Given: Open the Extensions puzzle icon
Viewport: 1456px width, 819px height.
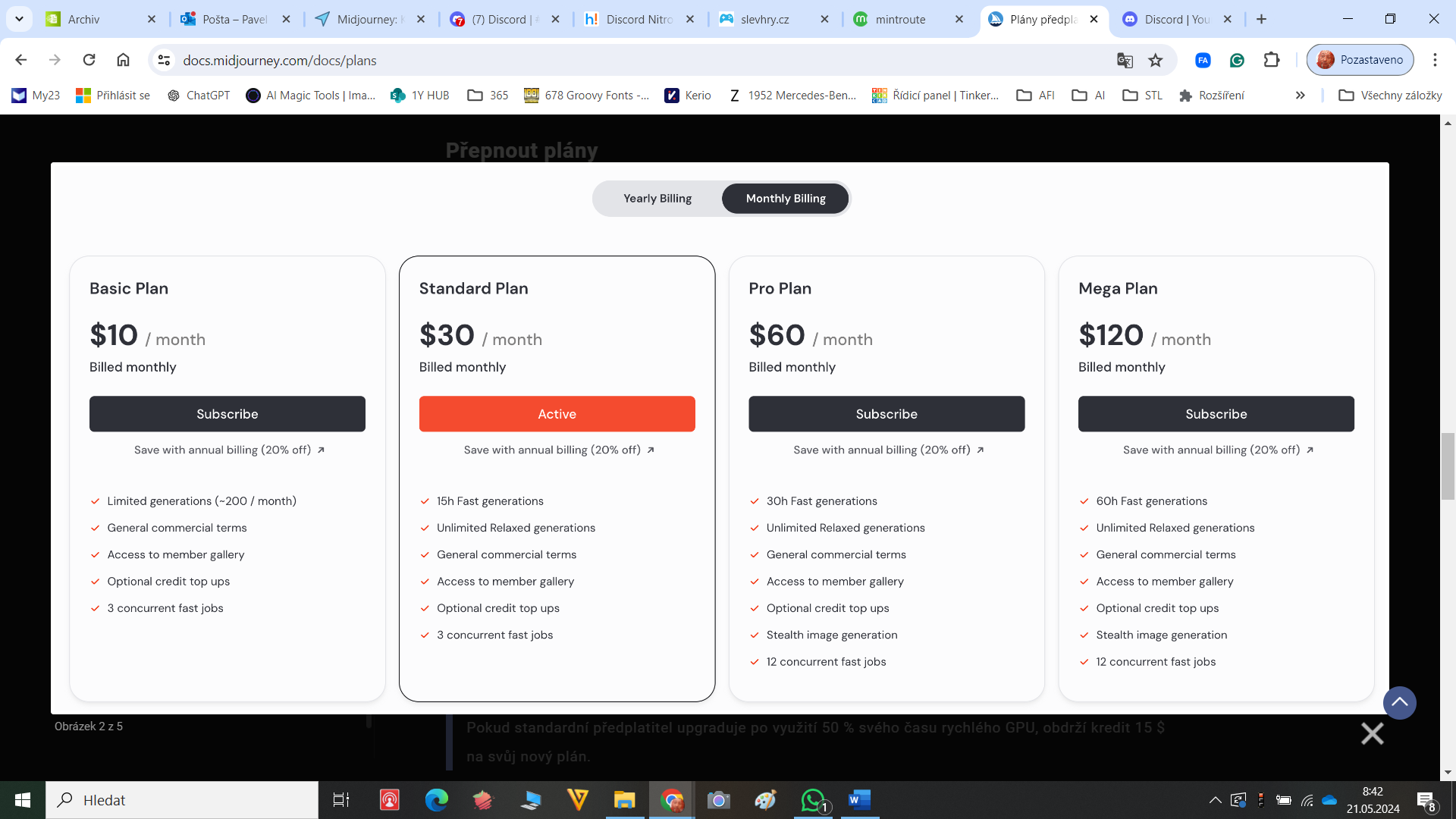Looking at the screenshot, I should point(1272,60).
